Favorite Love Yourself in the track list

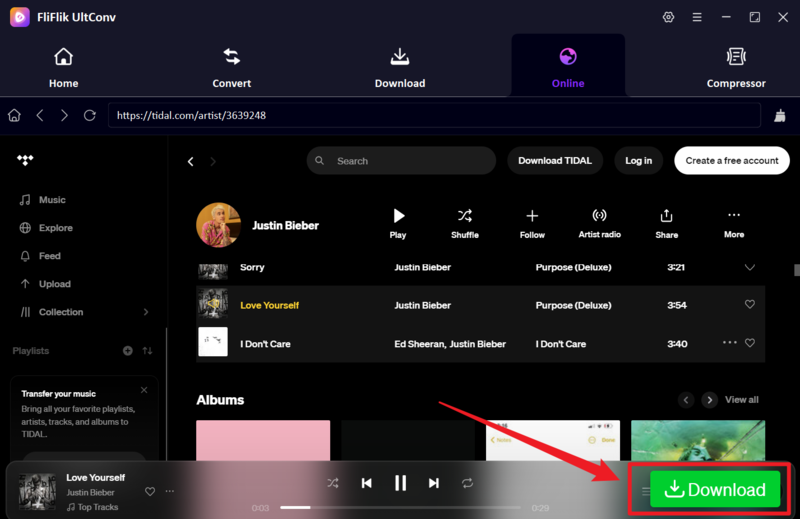click(749, 305)
